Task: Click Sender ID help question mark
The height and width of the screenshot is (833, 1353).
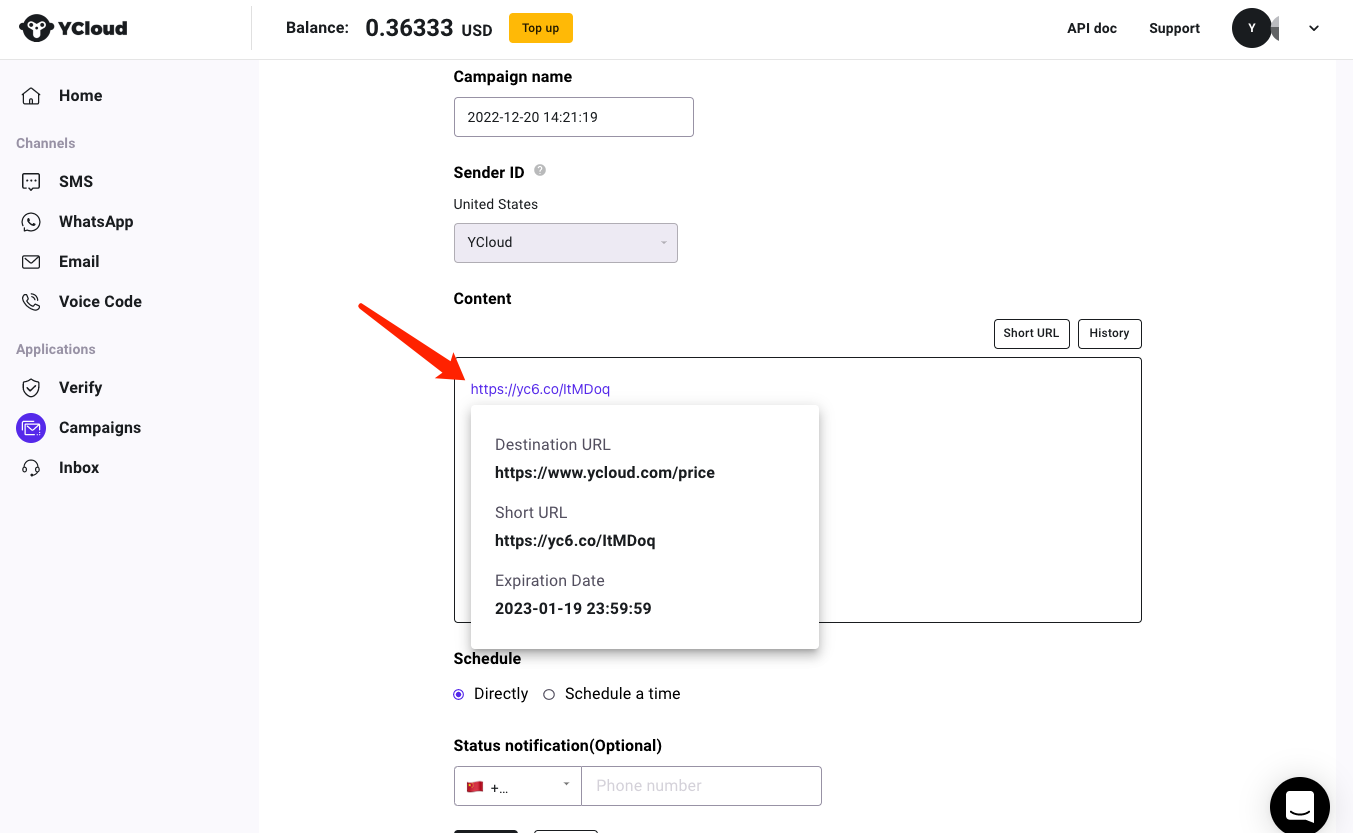Action: click(540, 171)
